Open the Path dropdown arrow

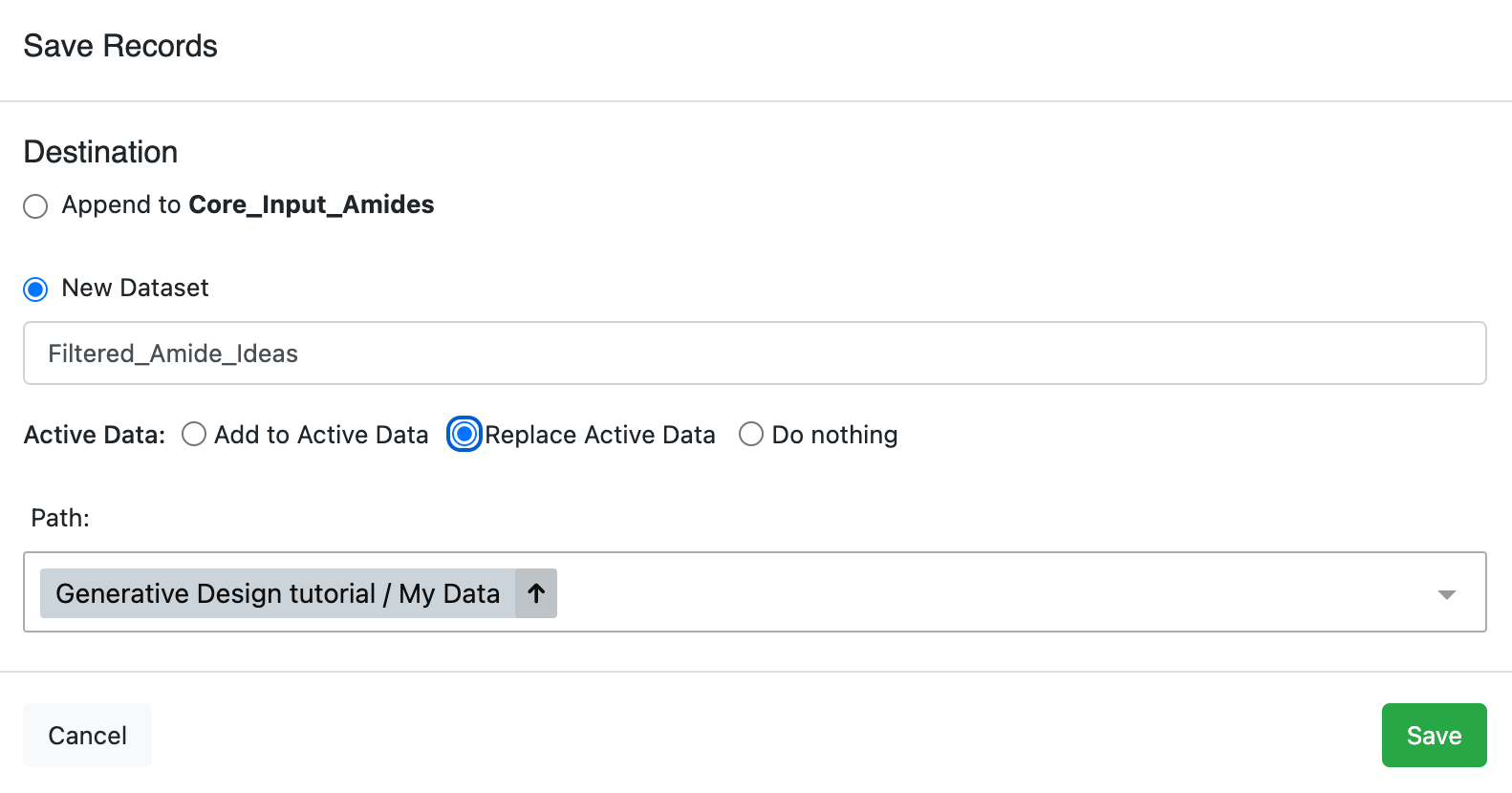(1446, 594)
